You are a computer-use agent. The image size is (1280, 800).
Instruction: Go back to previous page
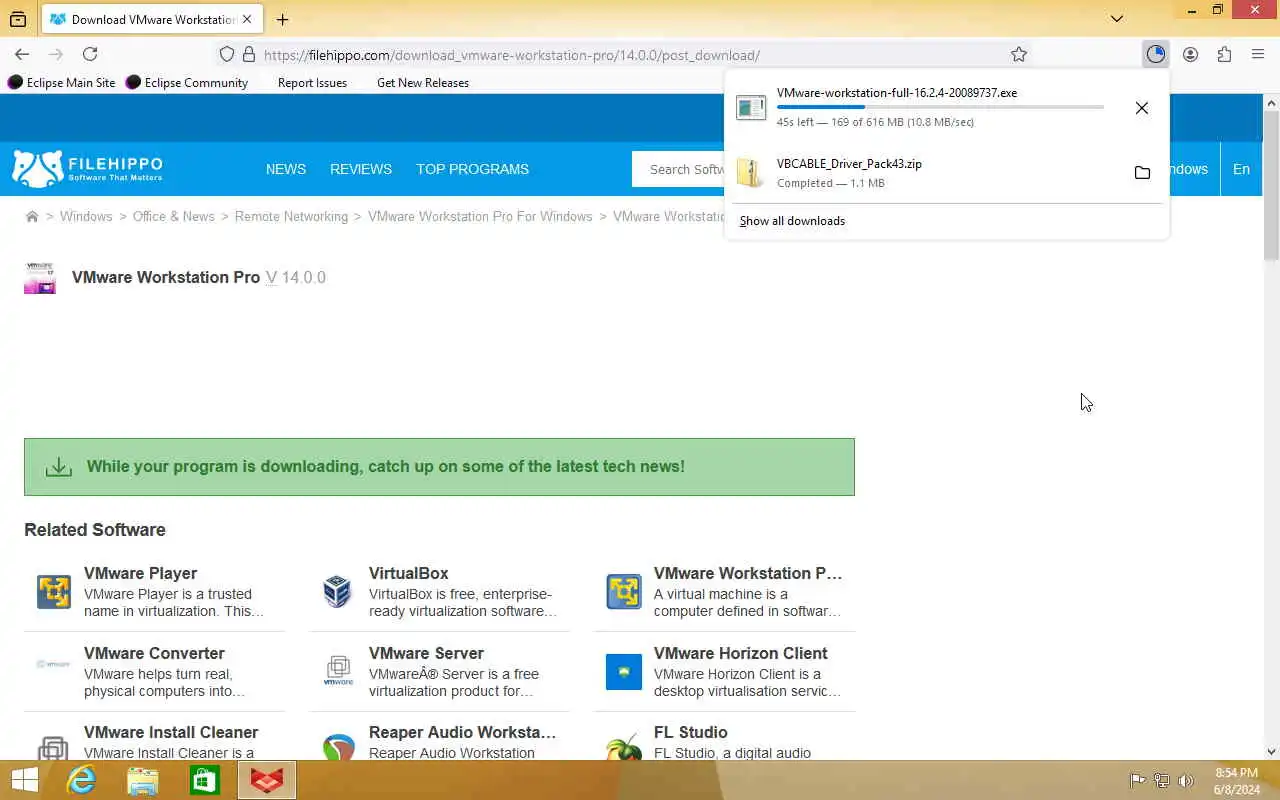pyautogui.click(x=22, y=54)
